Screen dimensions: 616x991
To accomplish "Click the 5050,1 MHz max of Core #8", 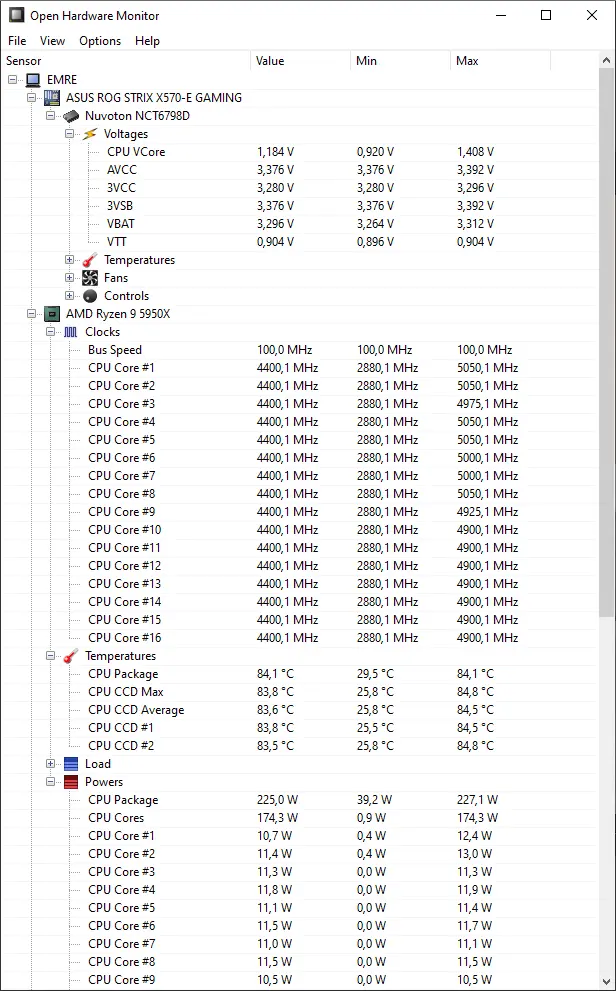I will click(487, 494).
